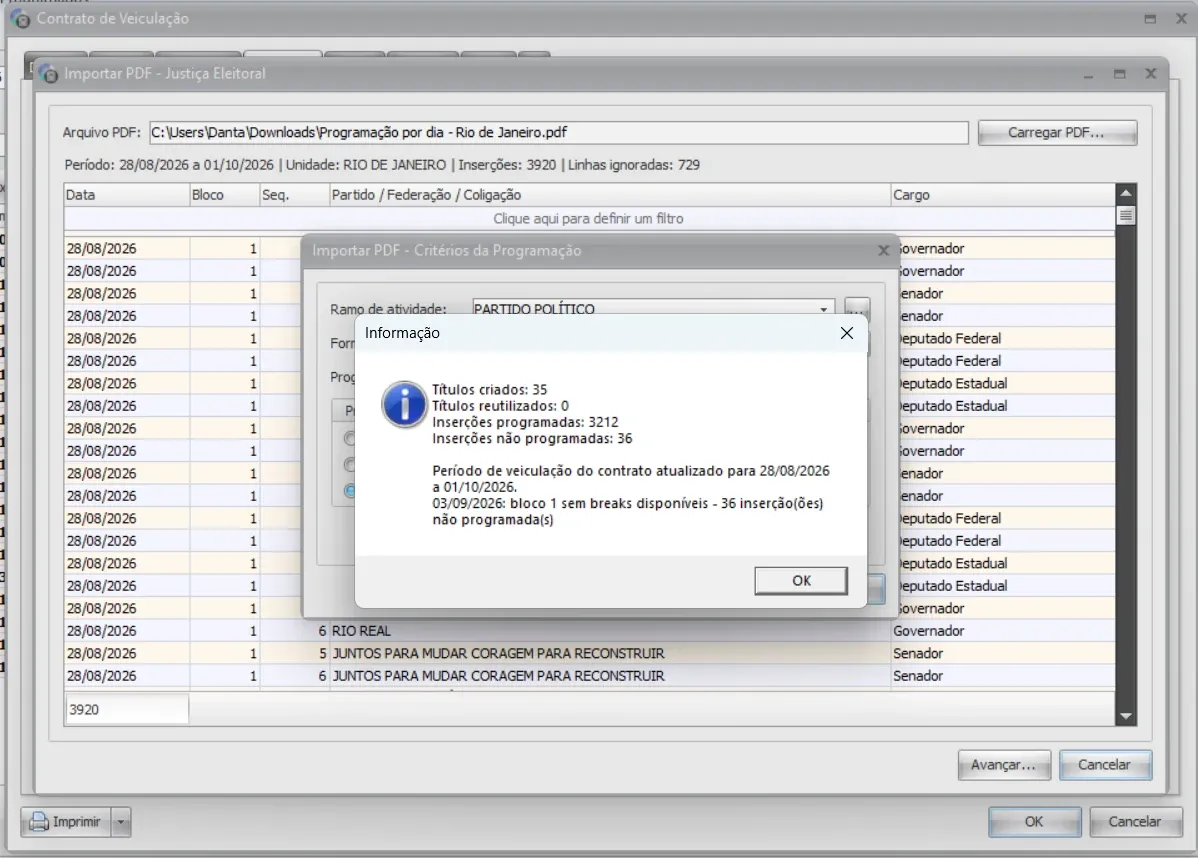
Task: Open the Ramo de atividade dropdown
Action: click(x=824, y=309)
